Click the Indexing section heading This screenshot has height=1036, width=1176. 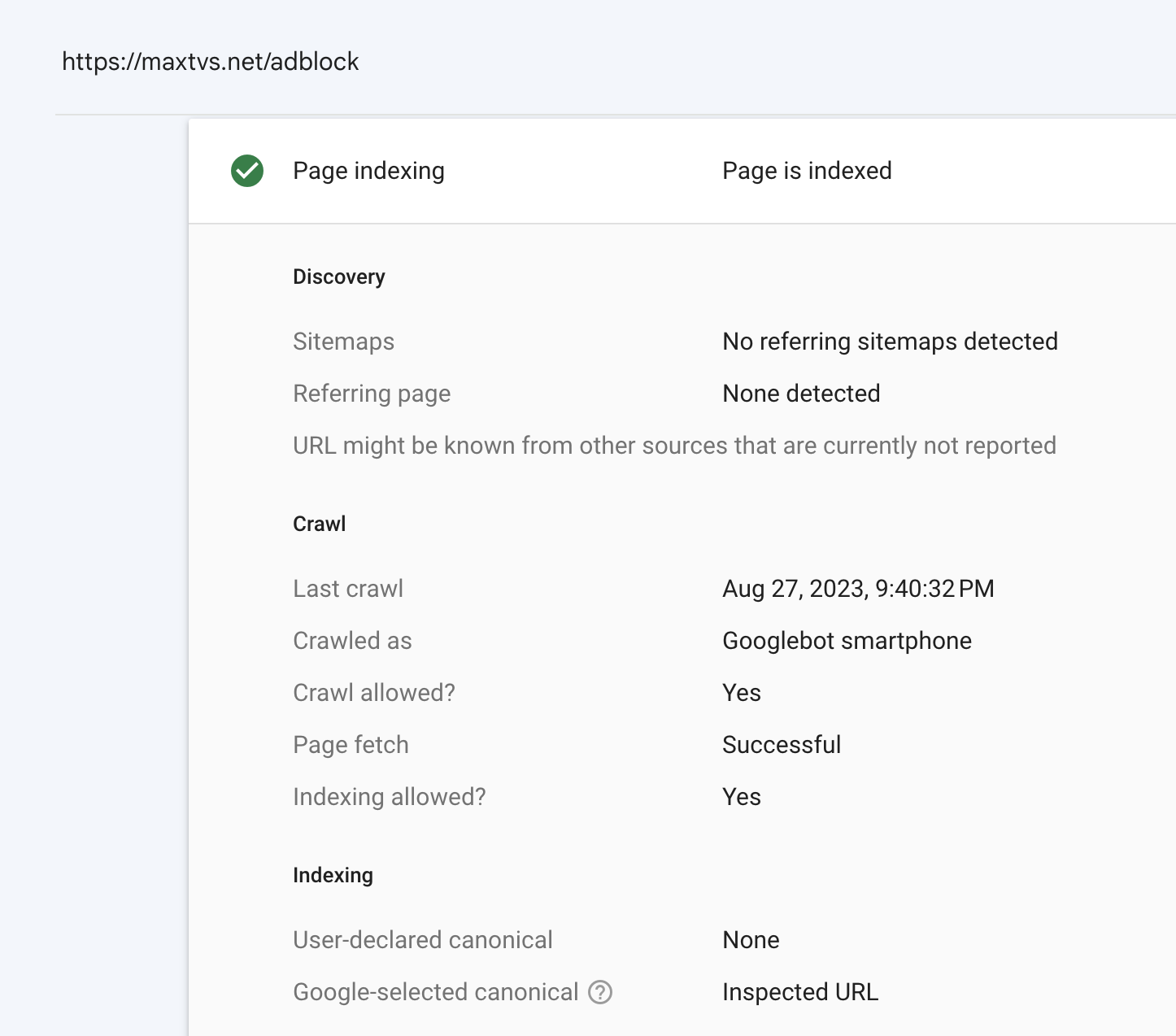333,875
